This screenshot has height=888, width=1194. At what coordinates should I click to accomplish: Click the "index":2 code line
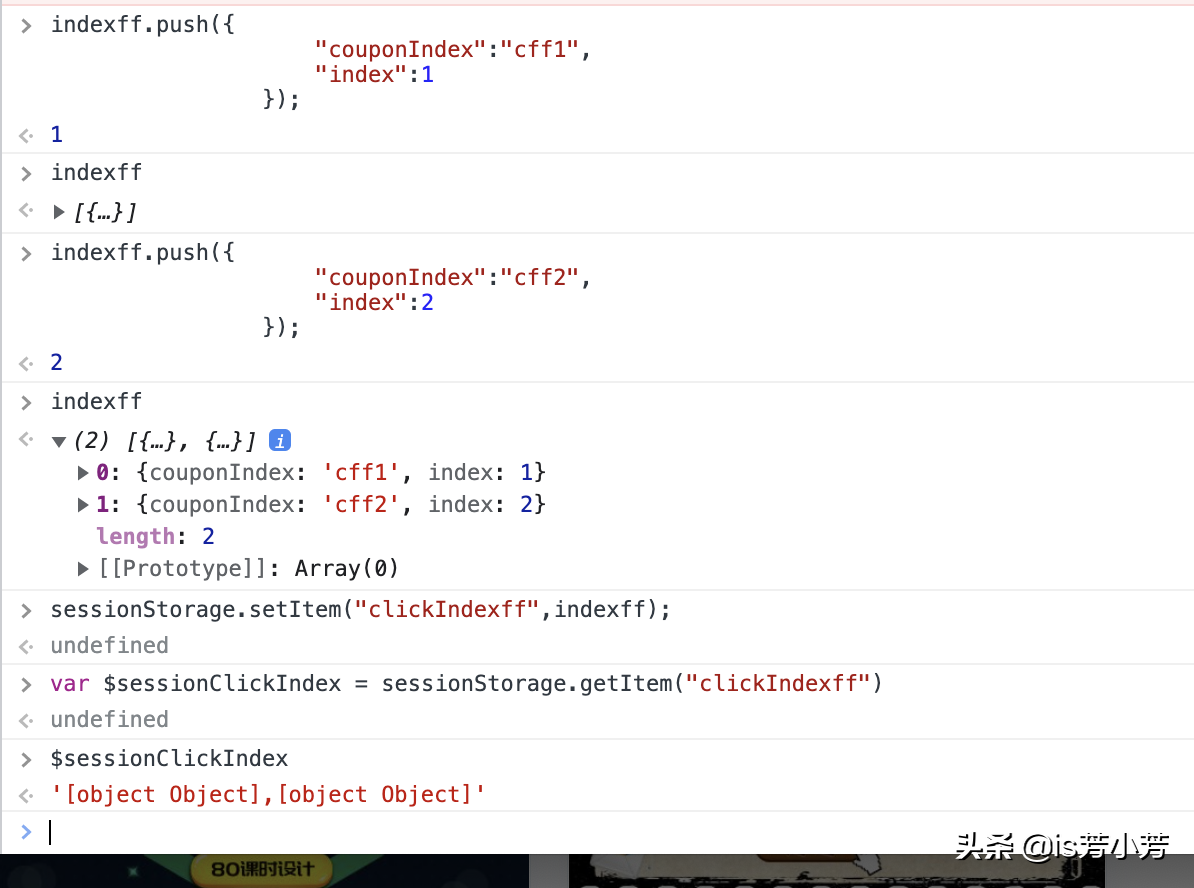point(374,302)
